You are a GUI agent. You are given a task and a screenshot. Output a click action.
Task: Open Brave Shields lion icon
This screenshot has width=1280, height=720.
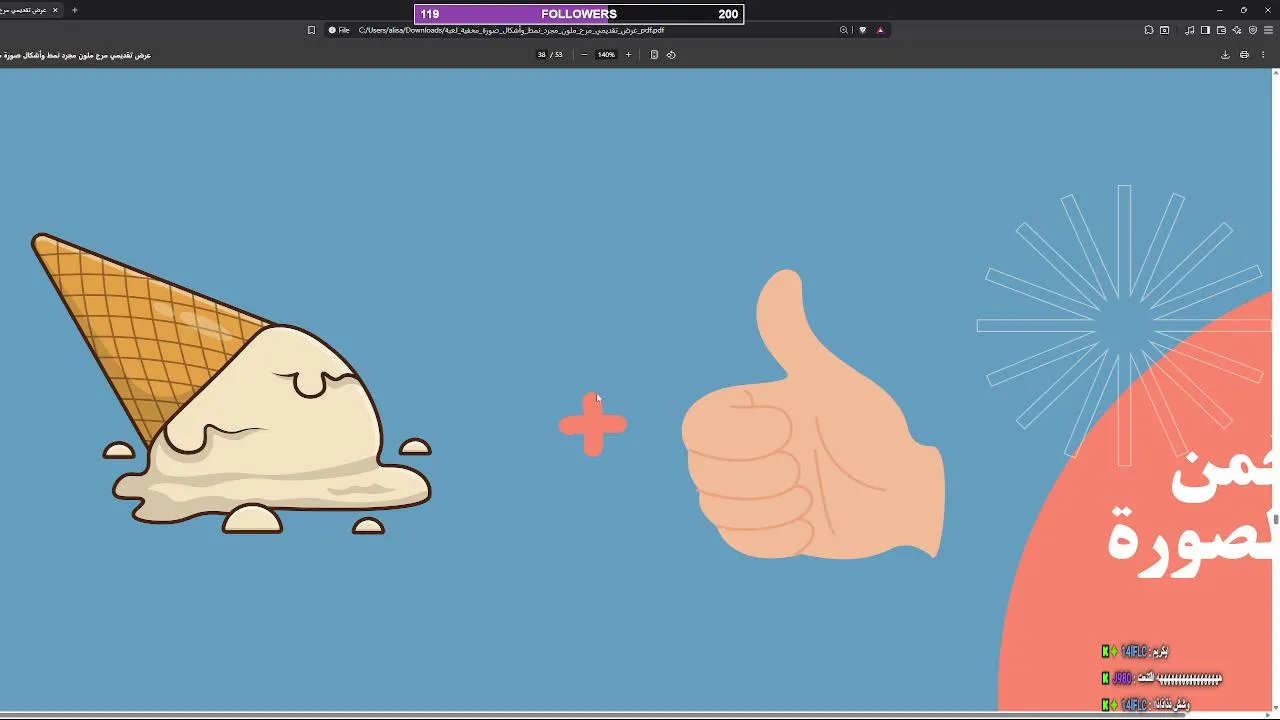tap(863, 30)
